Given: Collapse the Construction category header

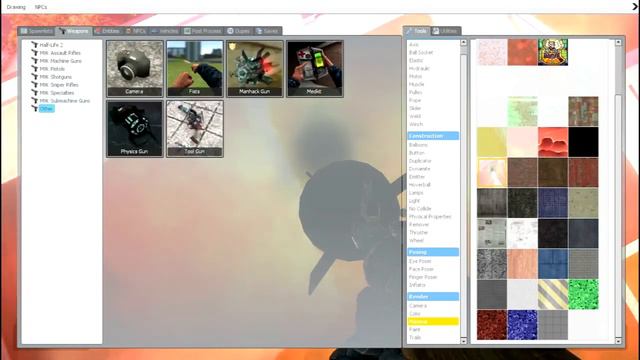Looking at the screenshot, I should 433,136.
